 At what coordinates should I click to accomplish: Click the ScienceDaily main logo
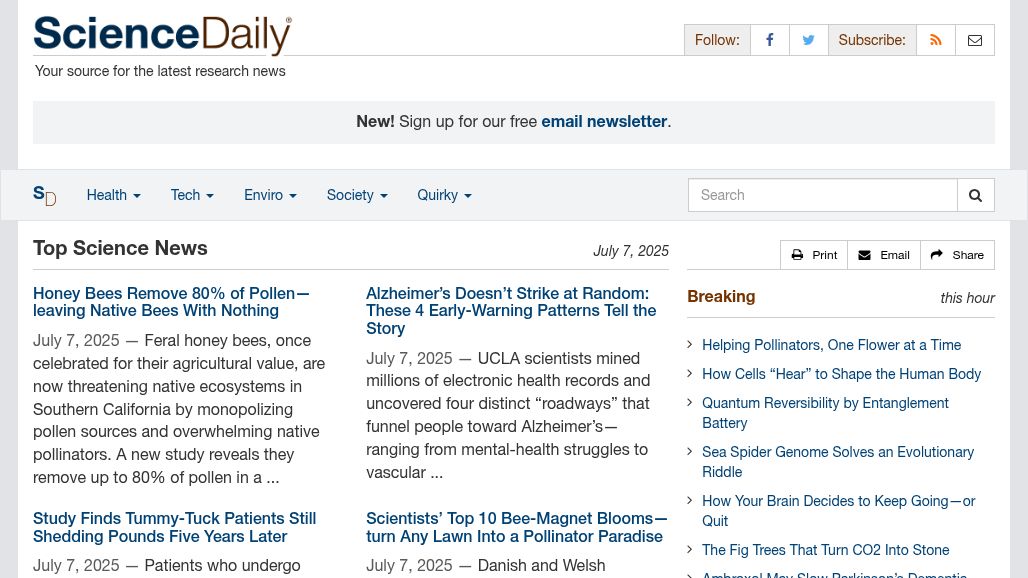[x=163, y=34]
